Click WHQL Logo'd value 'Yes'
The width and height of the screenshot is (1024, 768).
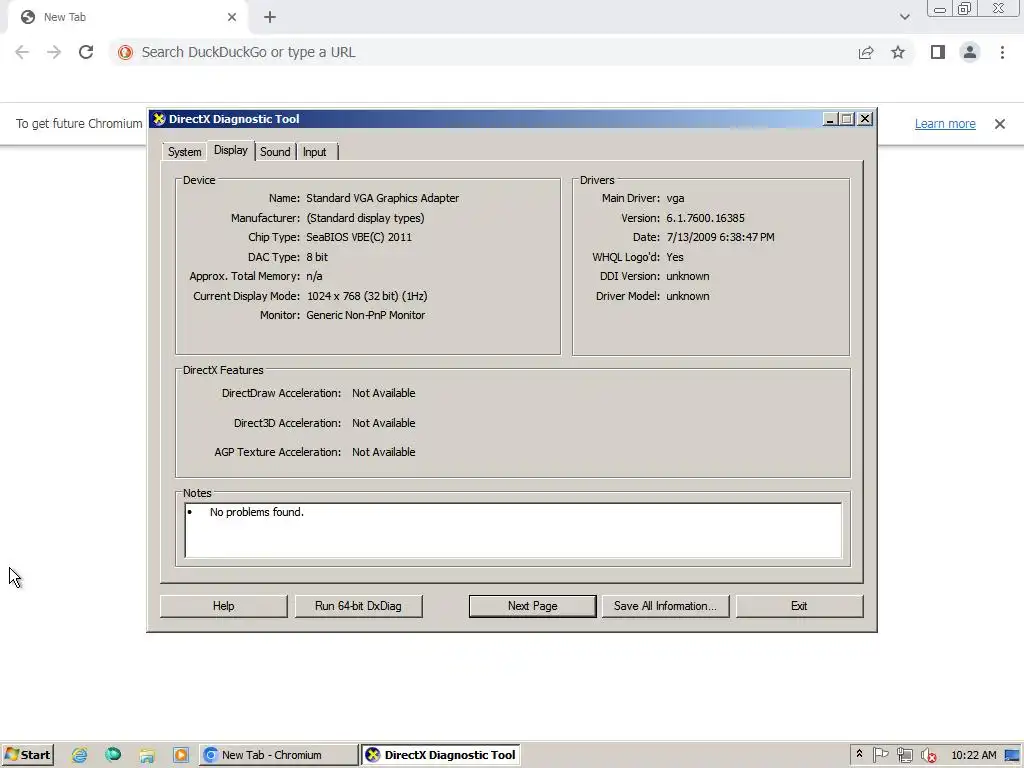[675, 257]
